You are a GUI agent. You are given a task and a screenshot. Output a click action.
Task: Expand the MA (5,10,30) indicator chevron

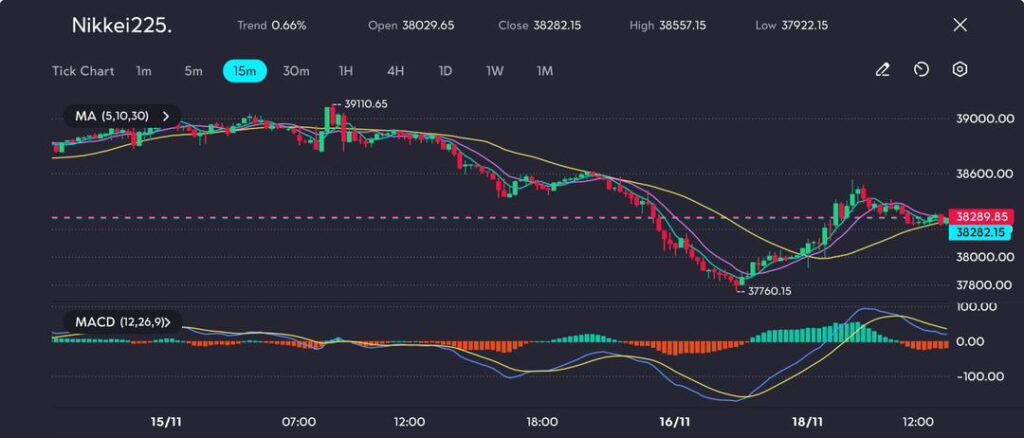click(x=165, y=116)
